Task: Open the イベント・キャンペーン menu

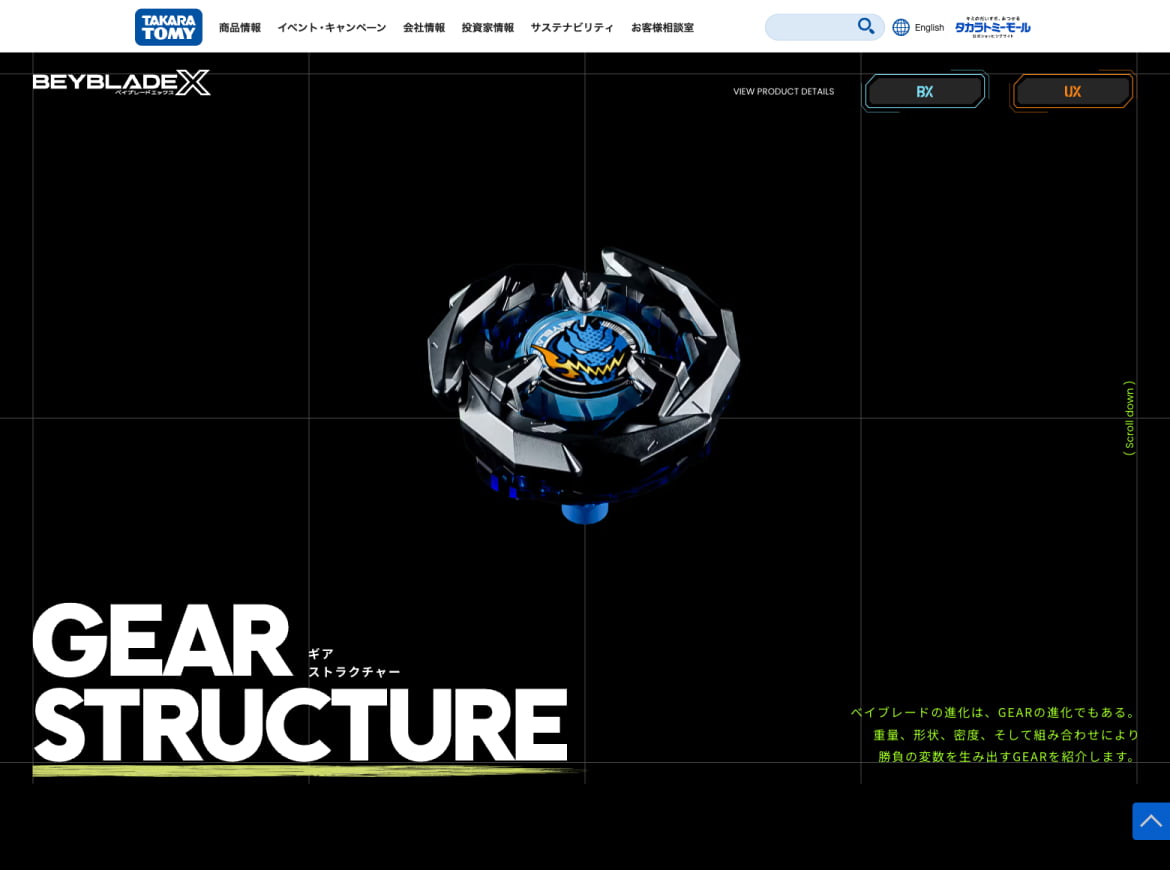Action: click(332, 28)
